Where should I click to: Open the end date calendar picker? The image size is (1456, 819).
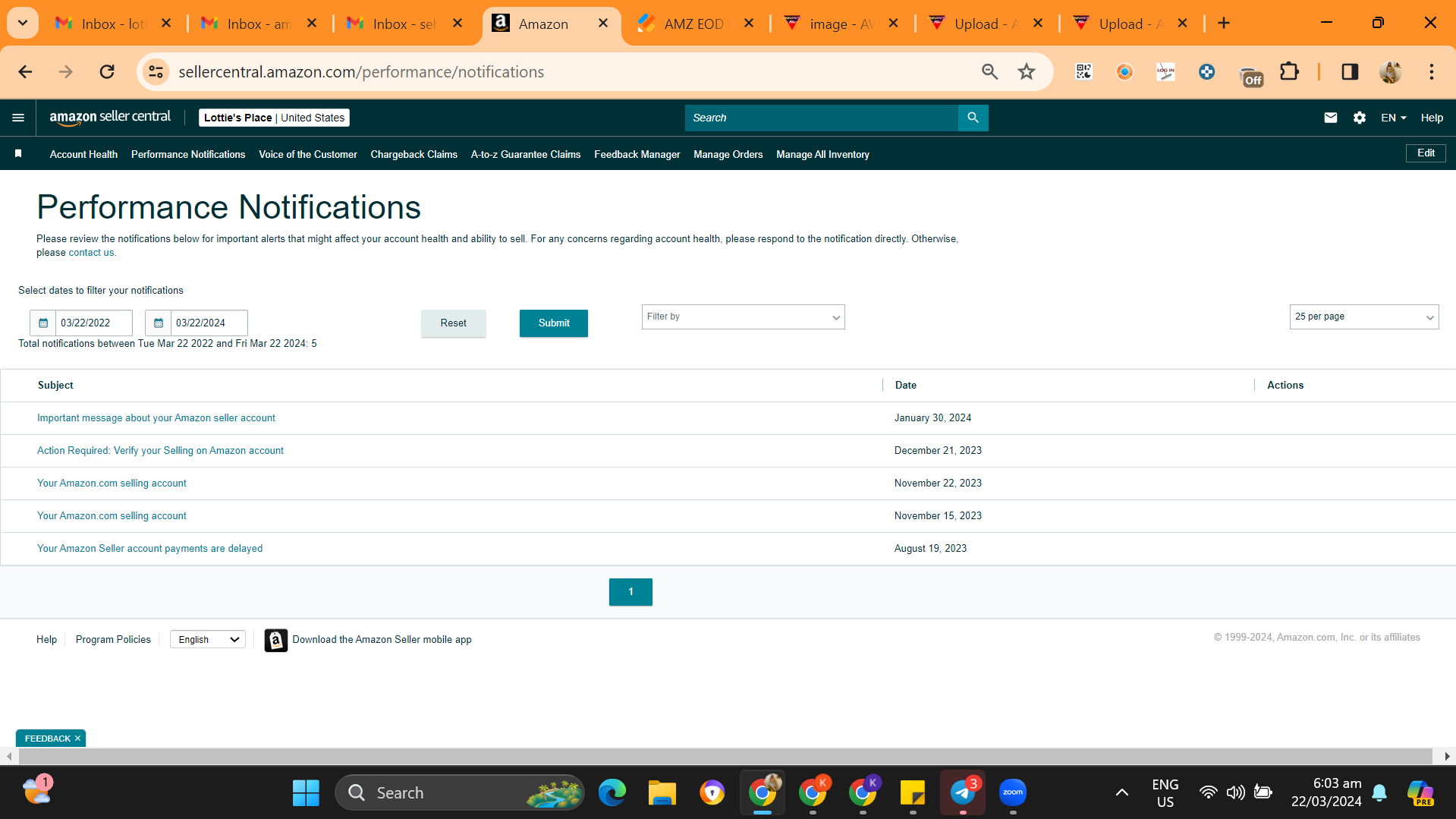pyautogui.click(x=159, y=323)
